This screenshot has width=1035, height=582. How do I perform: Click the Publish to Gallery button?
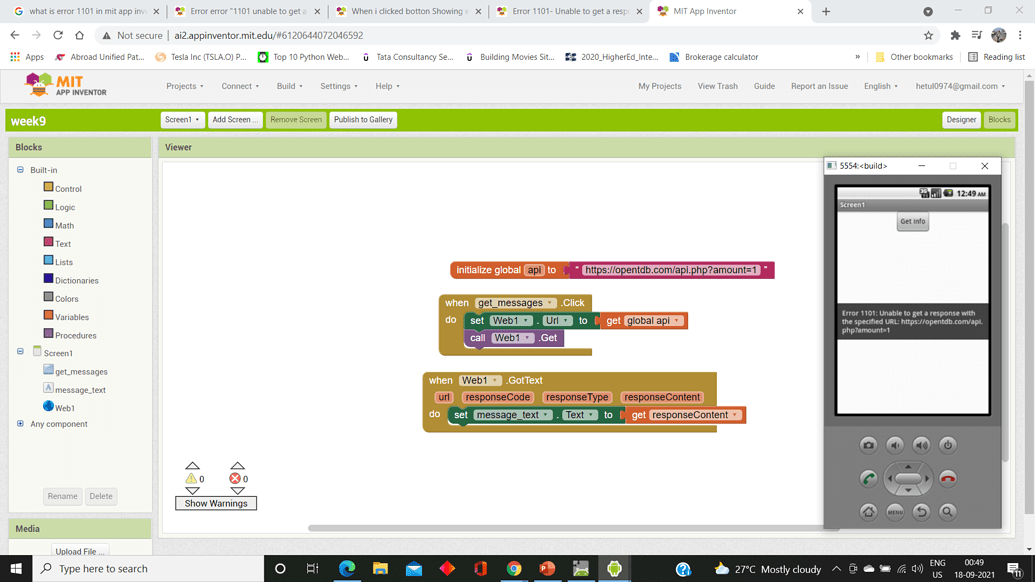363,120
